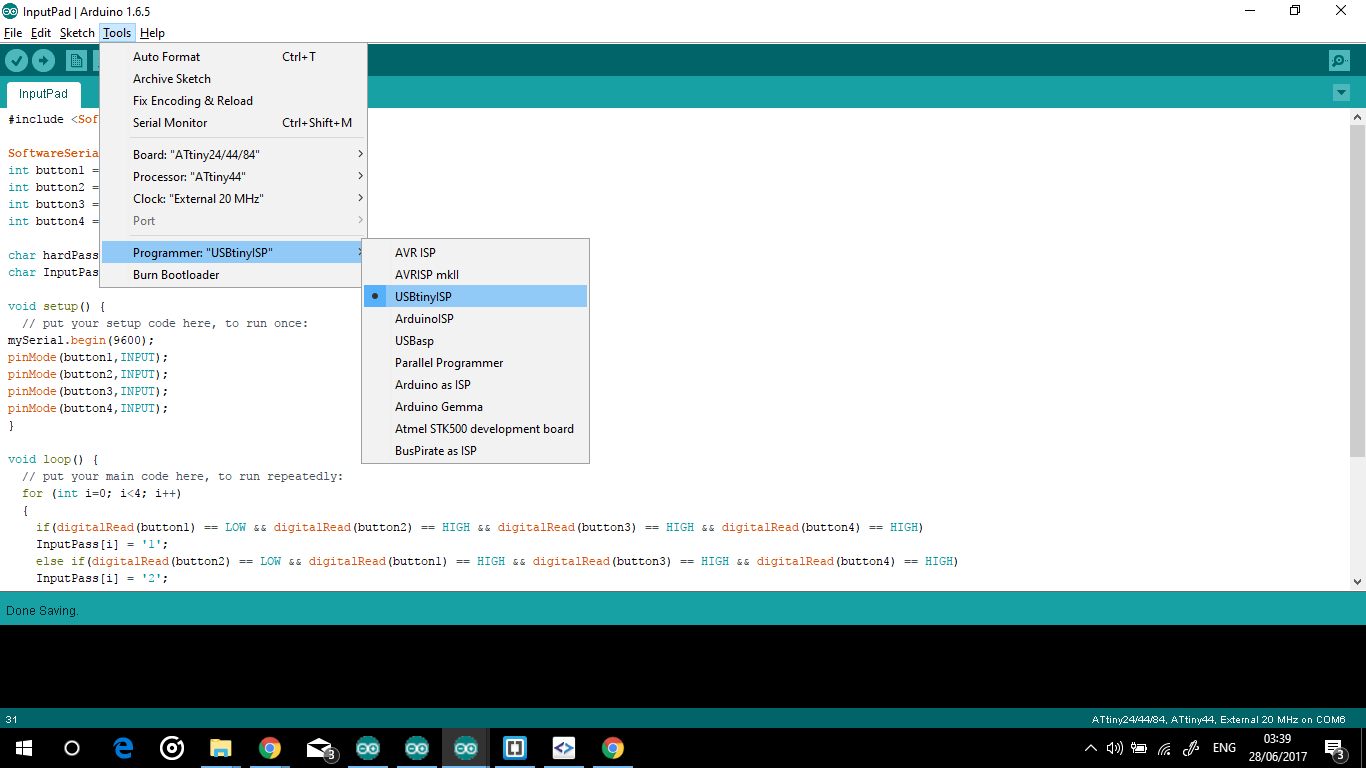1366x768 pixels.
Task: Select AVRISP mkII programmer
Action: [x=475, y=275]
